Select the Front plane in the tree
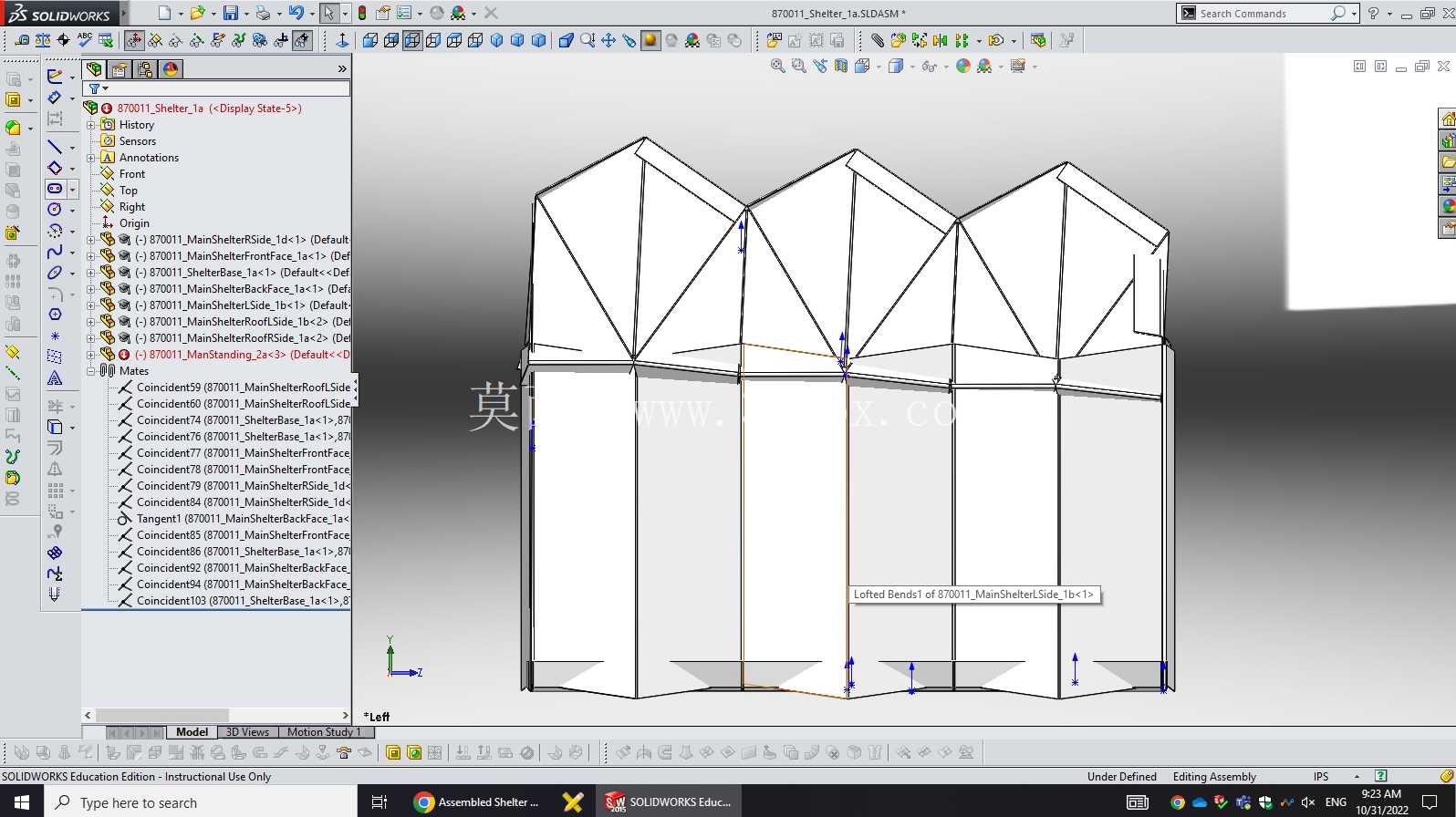 pos(132,174)
